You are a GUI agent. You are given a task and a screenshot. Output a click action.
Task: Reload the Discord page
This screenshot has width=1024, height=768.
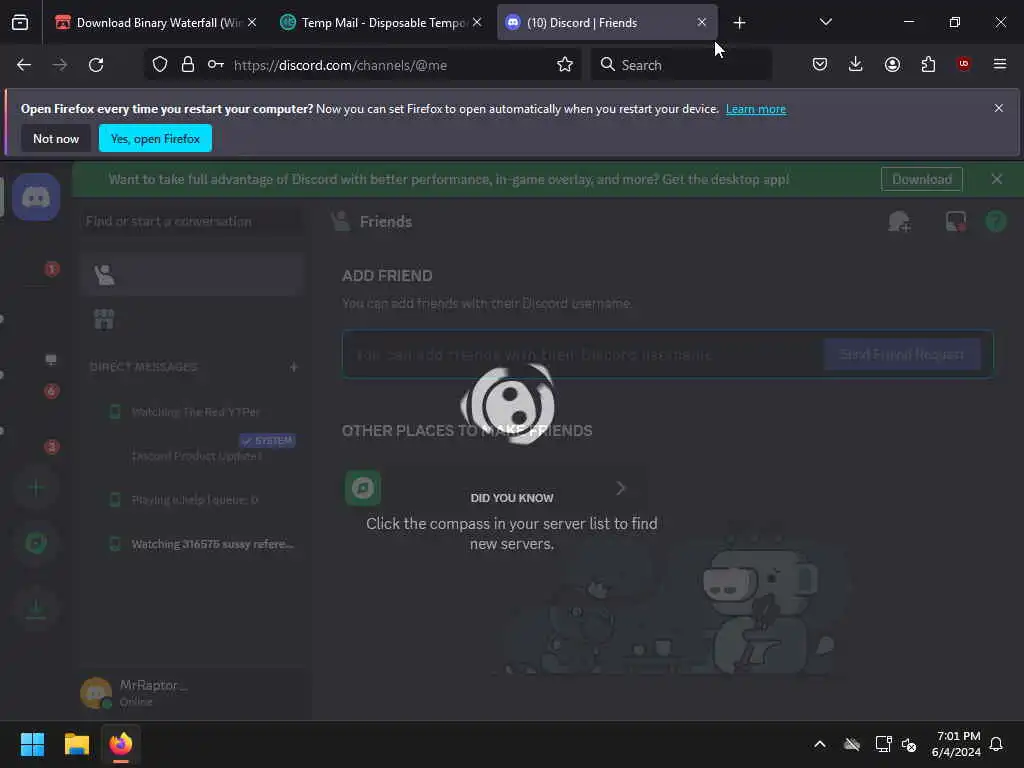click(96, 65)
